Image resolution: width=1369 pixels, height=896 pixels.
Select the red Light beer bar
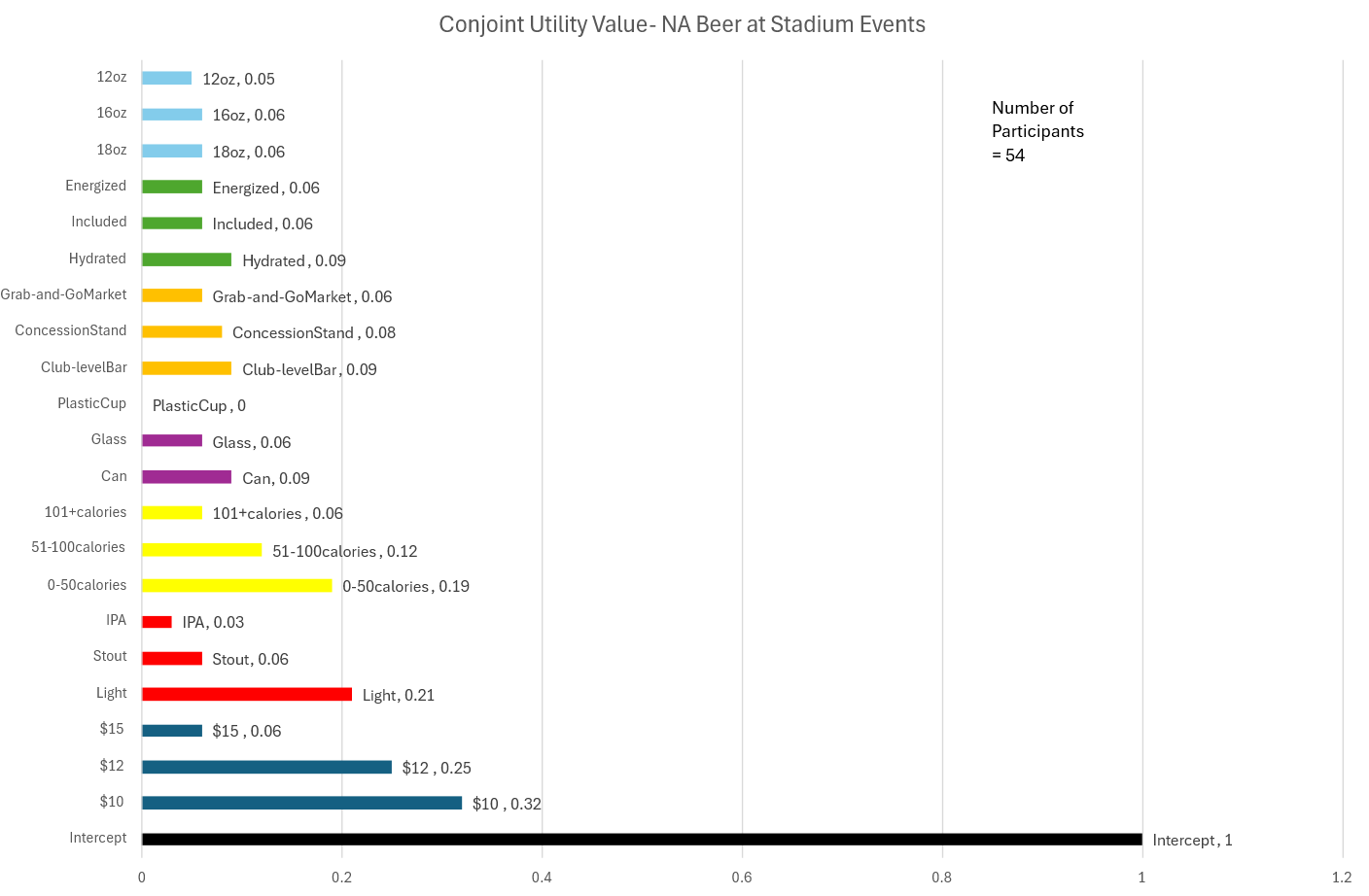(x=247, y=694)
